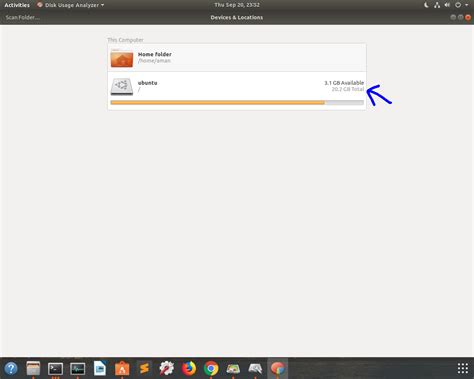This screenshot has width=474, height=379.
Task: Click the Scan Folder button
Action: tap(22, 17)
